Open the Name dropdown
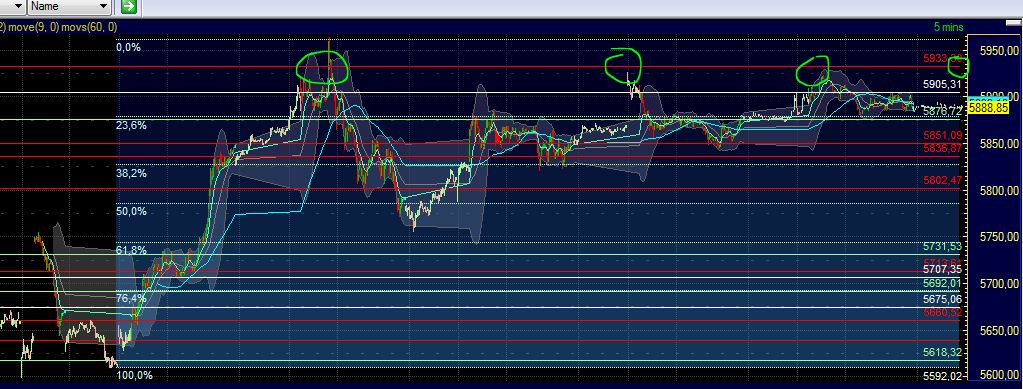Image resolution: width=1023 pixels, height=389 pixels. pyautogui.click(x=69, y=7)
